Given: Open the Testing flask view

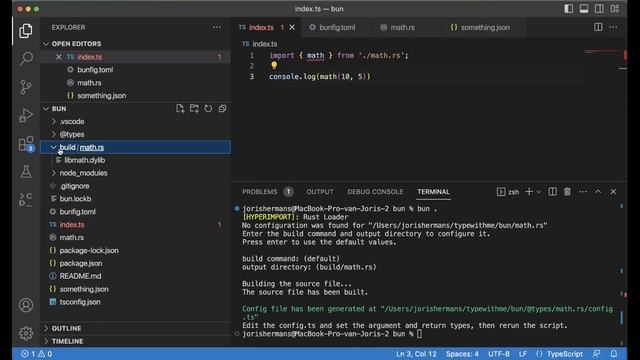Looking at the screenshot, I should tap(26, 171).
